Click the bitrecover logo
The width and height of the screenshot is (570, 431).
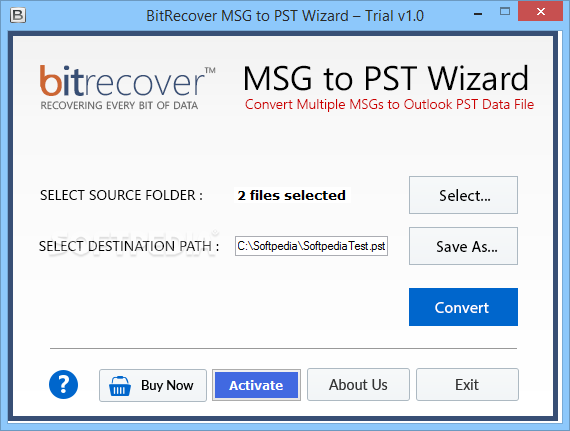click(x=127, y=87)
